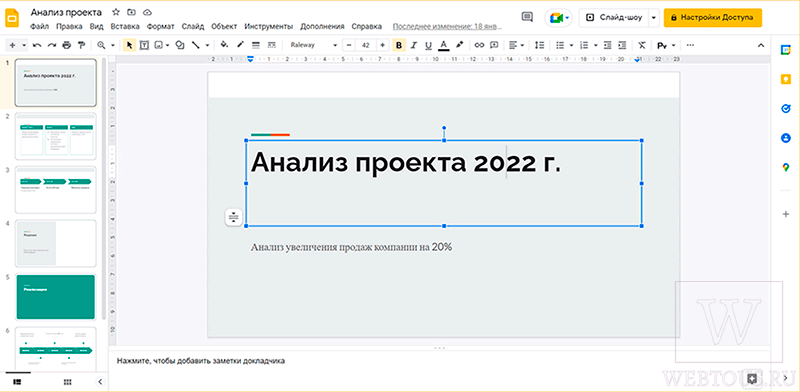800x392 pixels.
Task: Open the comment history icon
Action: [527, 17]
